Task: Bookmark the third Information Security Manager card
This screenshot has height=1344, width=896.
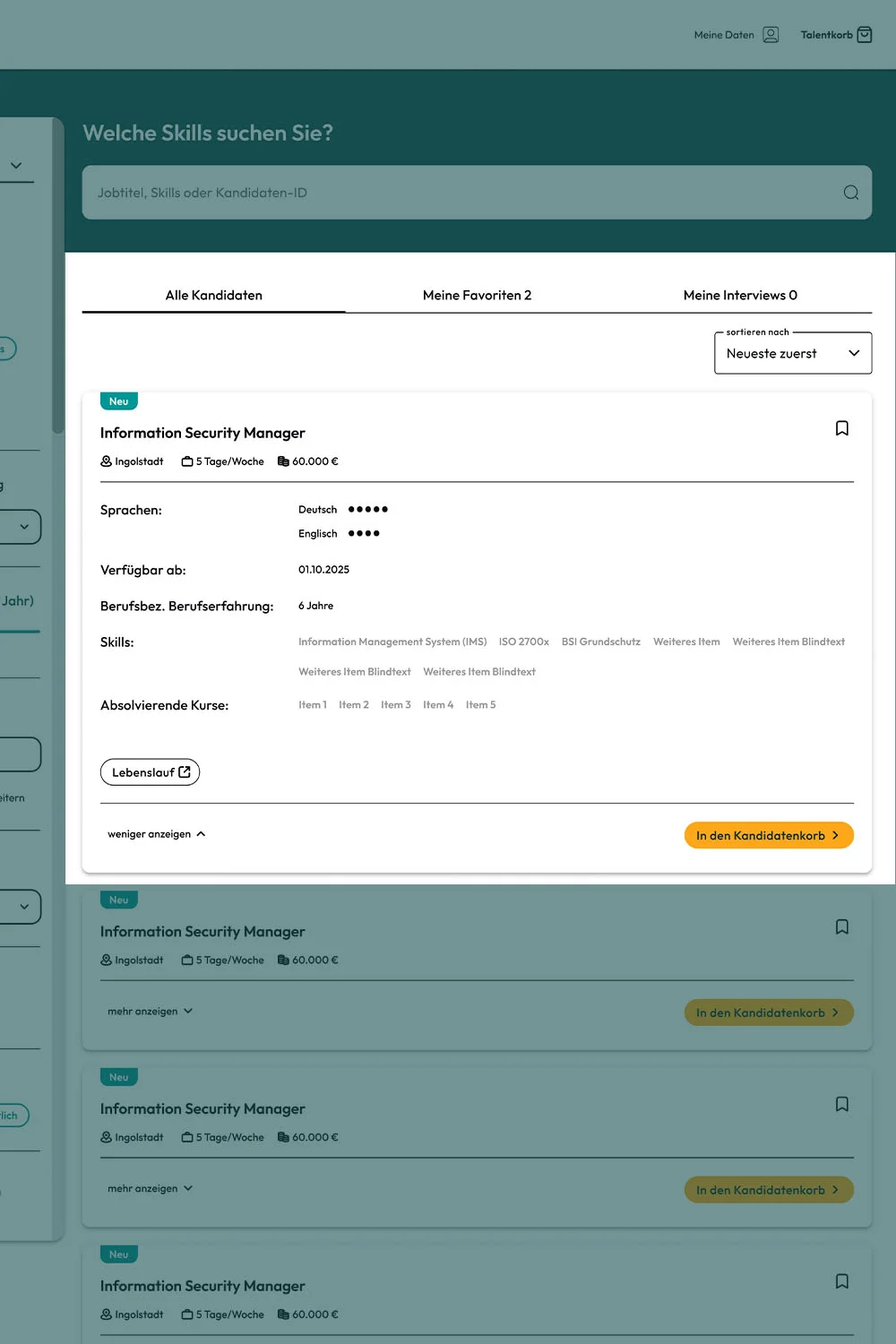Action: pos(842,1104)
